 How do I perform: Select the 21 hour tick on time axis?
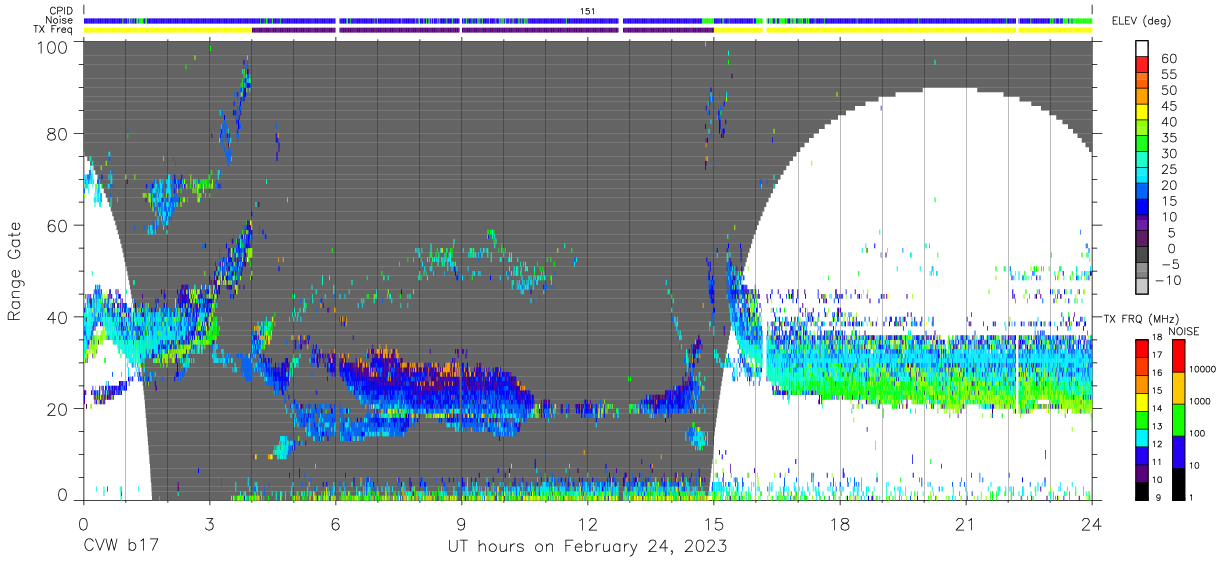point(966,524)
